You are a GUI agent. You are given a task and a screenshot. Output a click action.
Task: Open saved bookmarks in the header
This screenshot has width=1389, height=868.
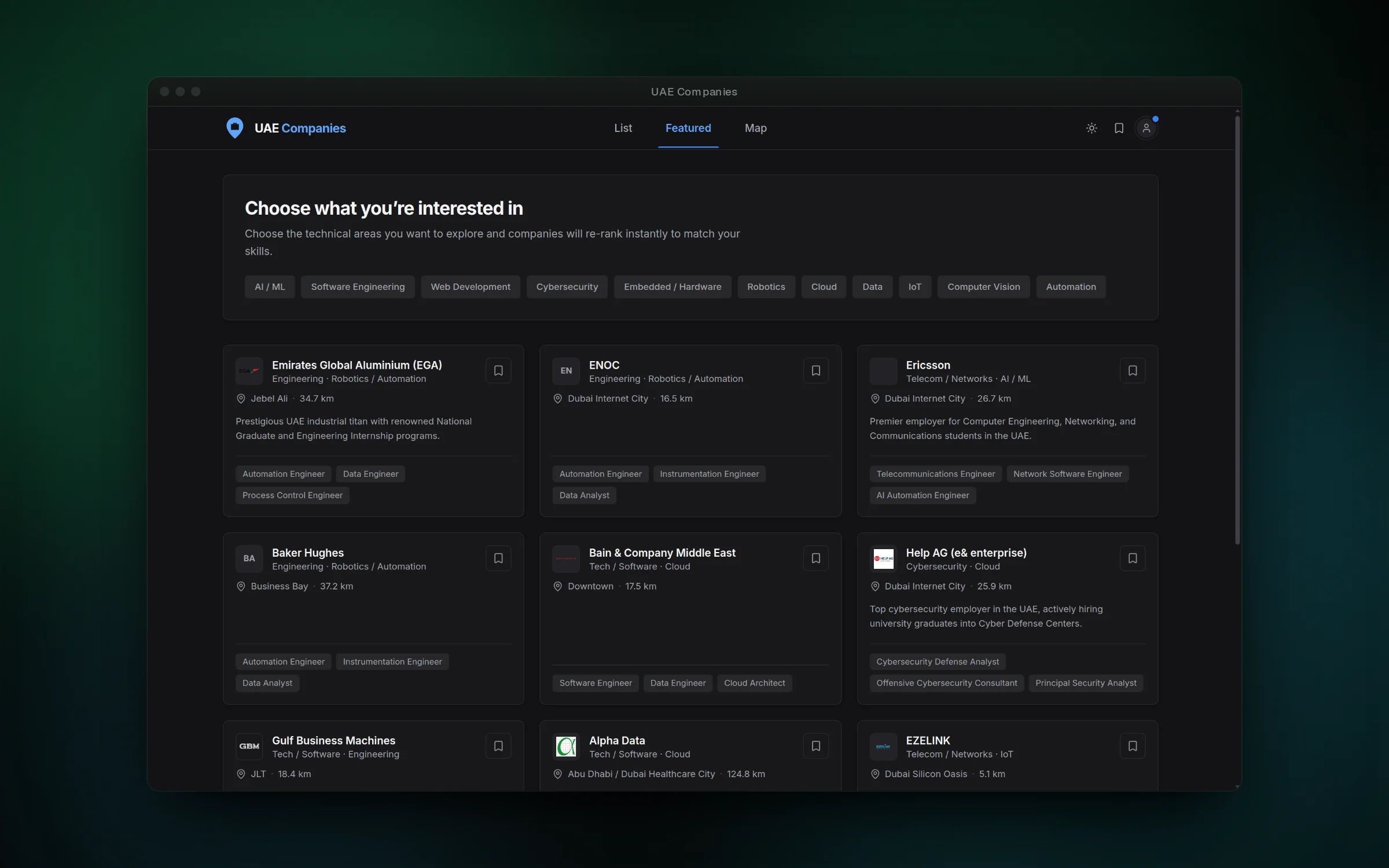click(x=1119, y=128)
